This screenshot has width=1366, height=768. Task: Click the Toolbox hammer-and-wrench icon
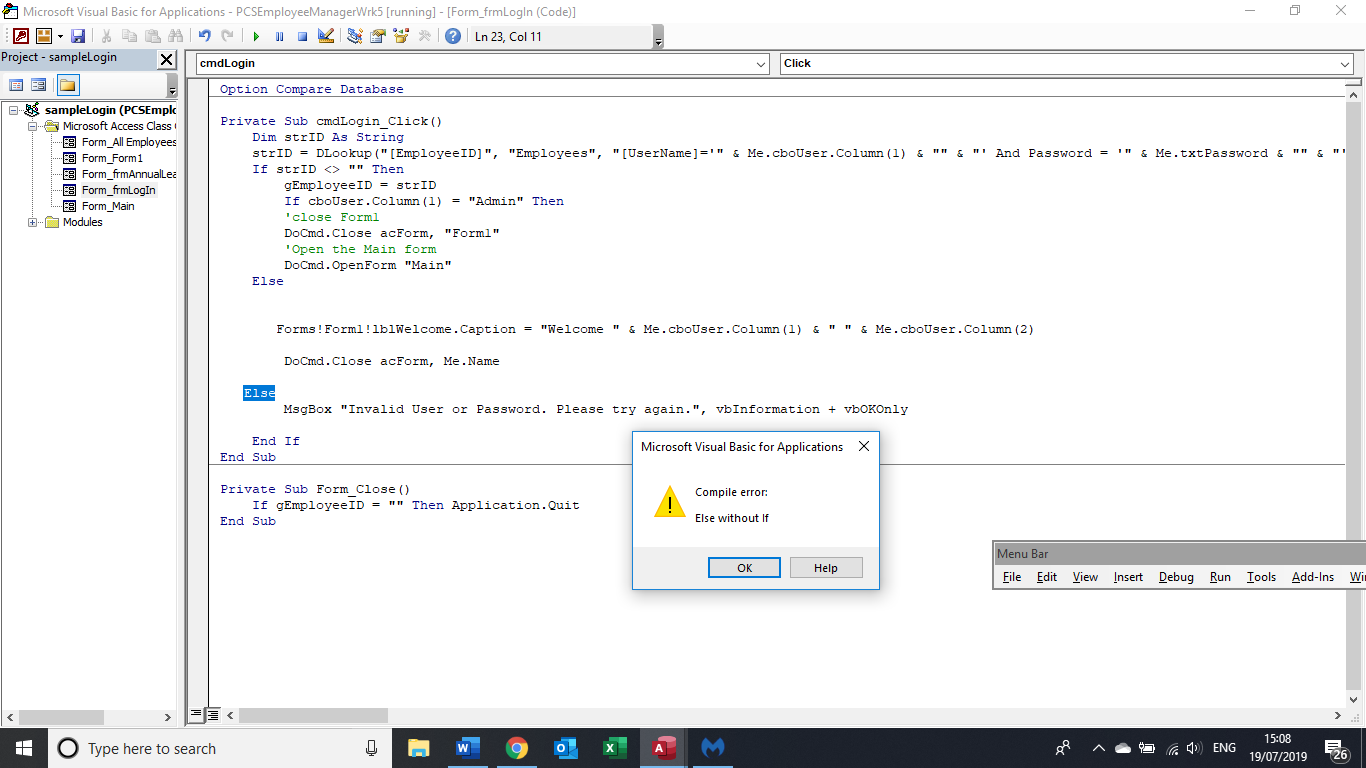(x=424, y=36)
